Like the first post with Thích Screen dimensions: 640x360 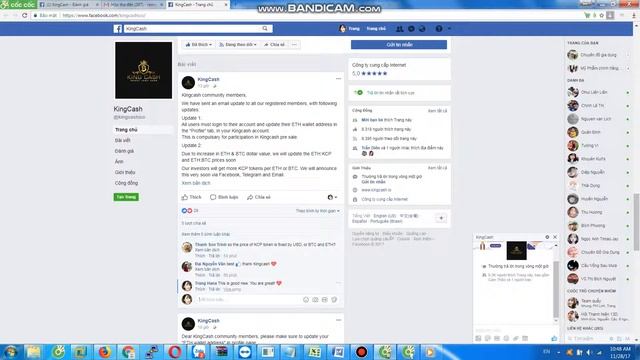tap(191, 197)
